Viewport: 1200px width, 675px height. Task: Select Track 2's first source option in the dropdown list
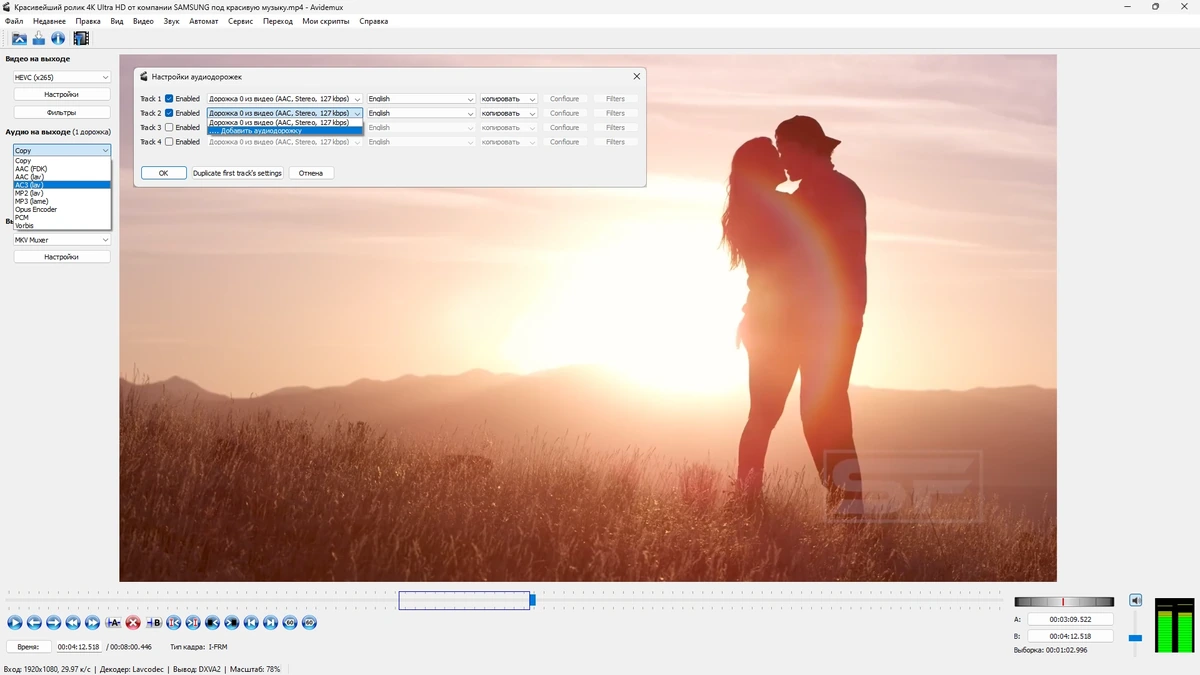(x=285, y=122)
